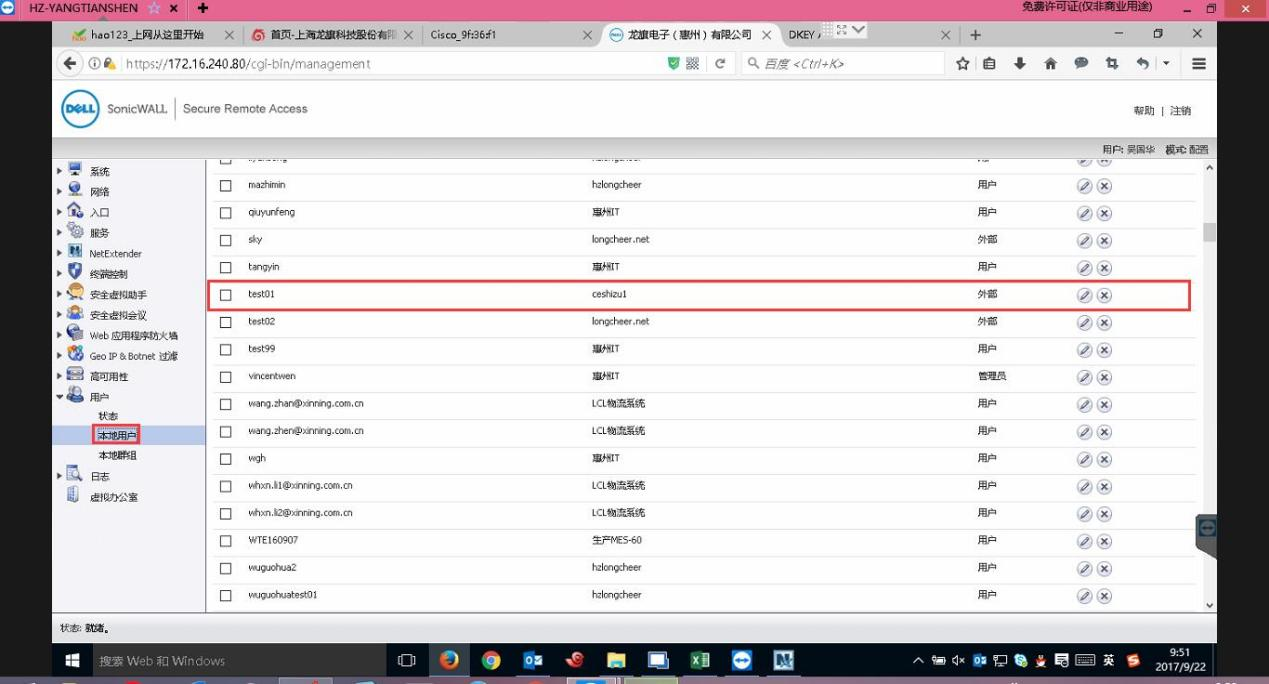Screen dimensions: 1269x684
Task: Click the Firefox downloads arrow icon
Action: (x=1020, y=64)
